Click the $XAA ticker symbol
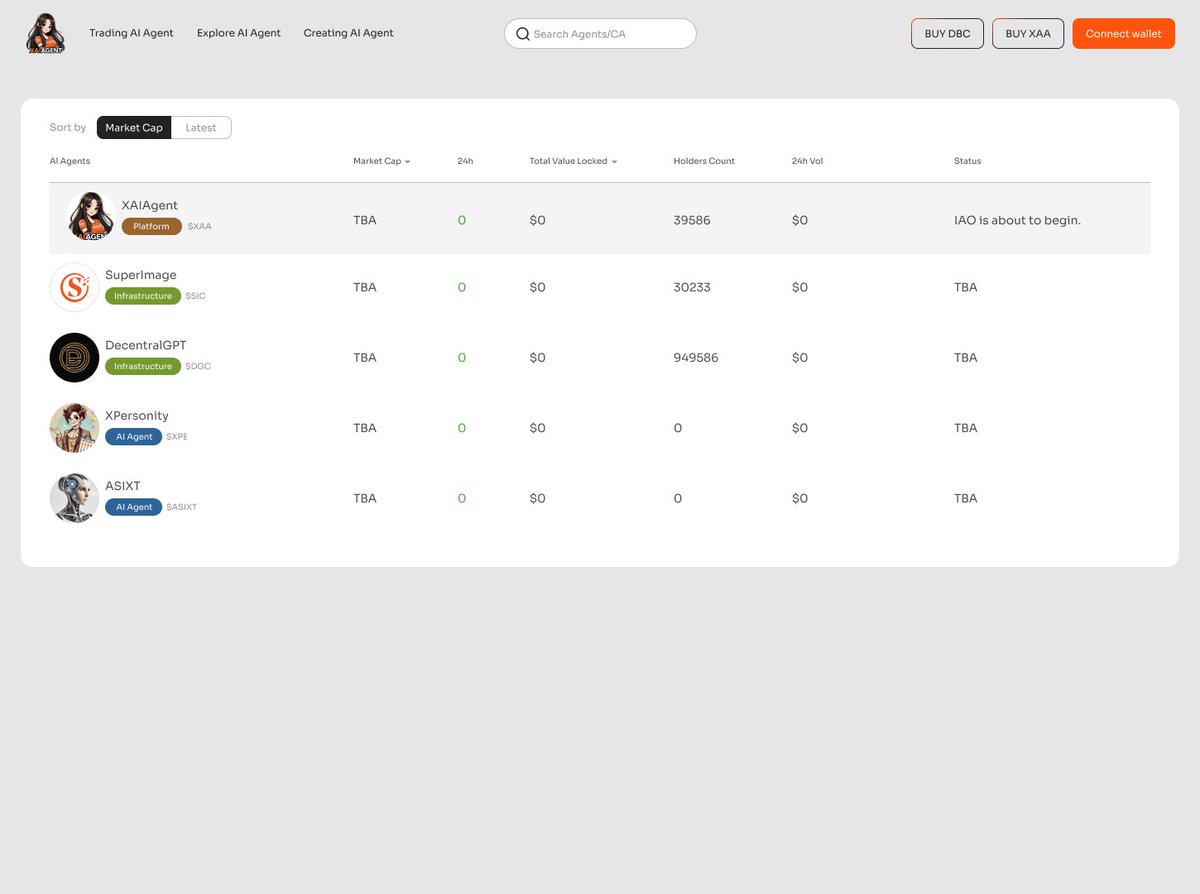 (x=199, y=226)
